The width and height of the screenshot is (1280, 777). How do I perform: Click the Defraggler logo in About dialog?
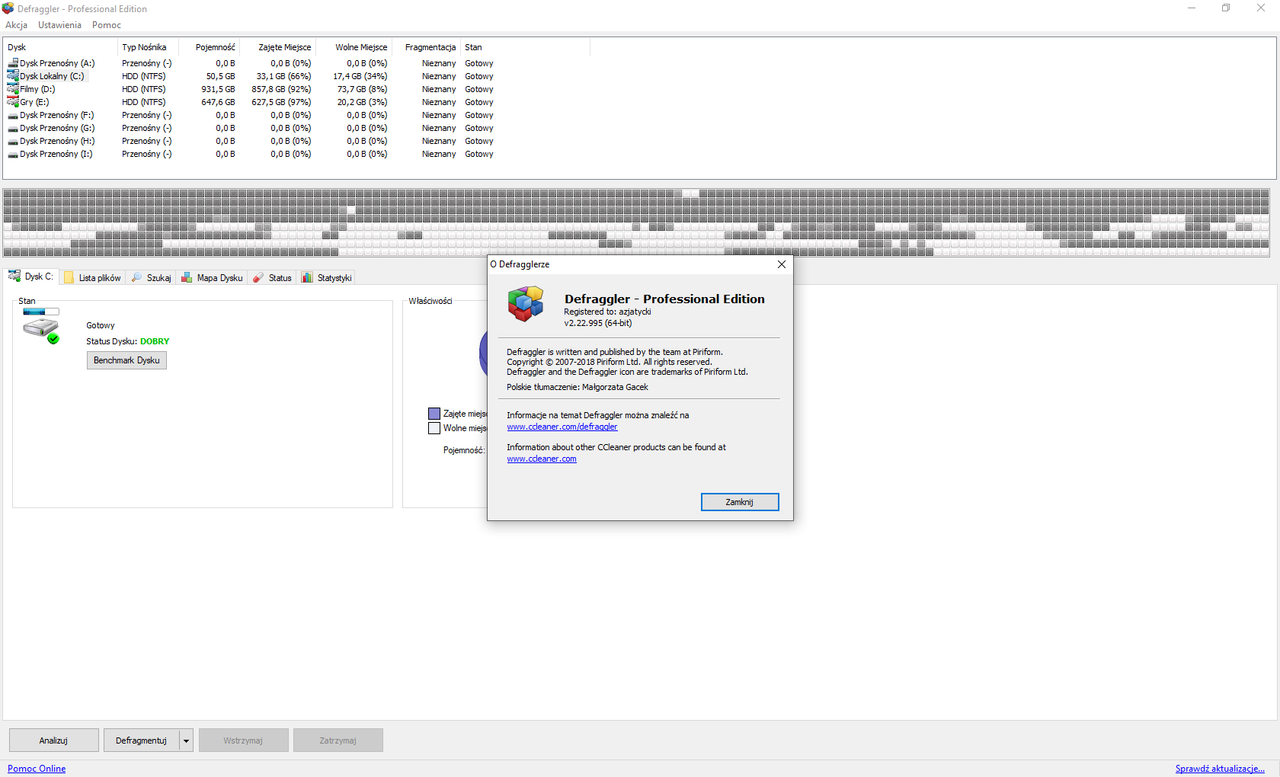[x=525, y=304]
